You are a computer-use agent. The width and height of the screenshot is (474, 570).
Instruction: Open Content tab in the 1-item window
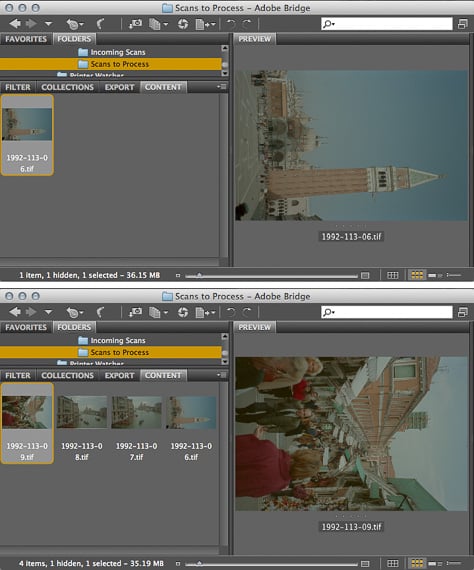(163, 87)
